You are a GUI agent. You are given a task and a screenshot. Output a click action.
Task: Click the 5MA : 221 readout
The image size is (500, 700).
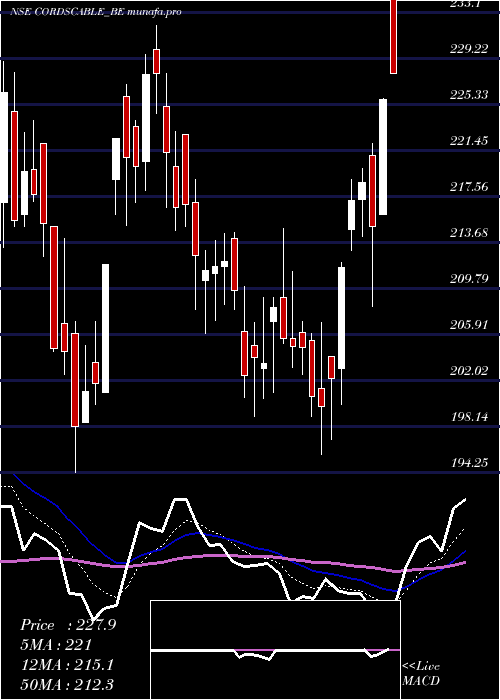tap(56, 645)
